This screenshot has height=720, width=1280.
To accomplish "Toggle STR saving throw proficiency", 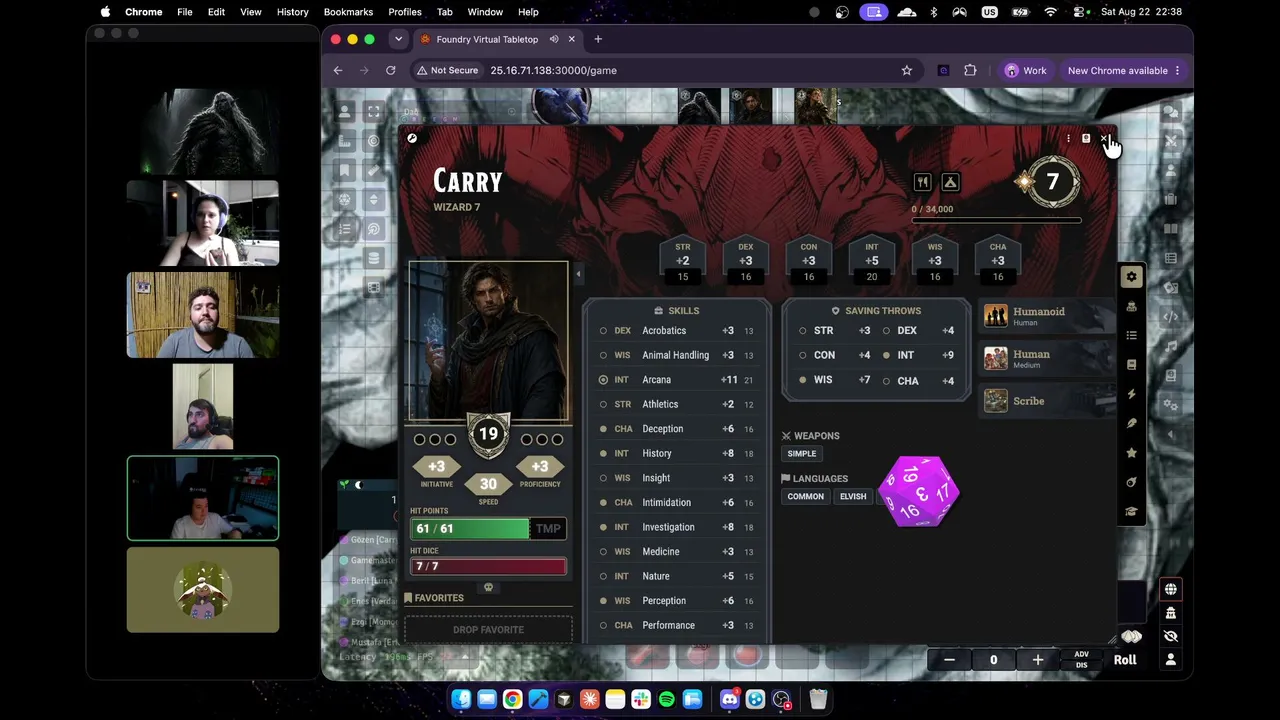I will pos(803,331).
